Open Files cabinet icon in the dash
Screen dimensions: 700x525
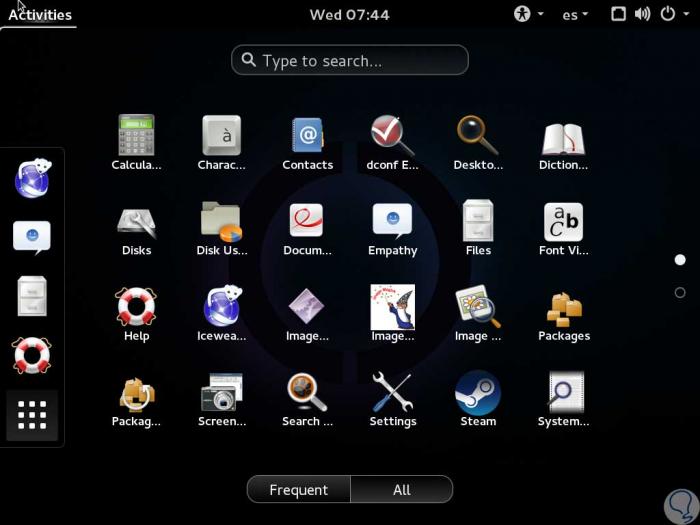tap(32, 296)
